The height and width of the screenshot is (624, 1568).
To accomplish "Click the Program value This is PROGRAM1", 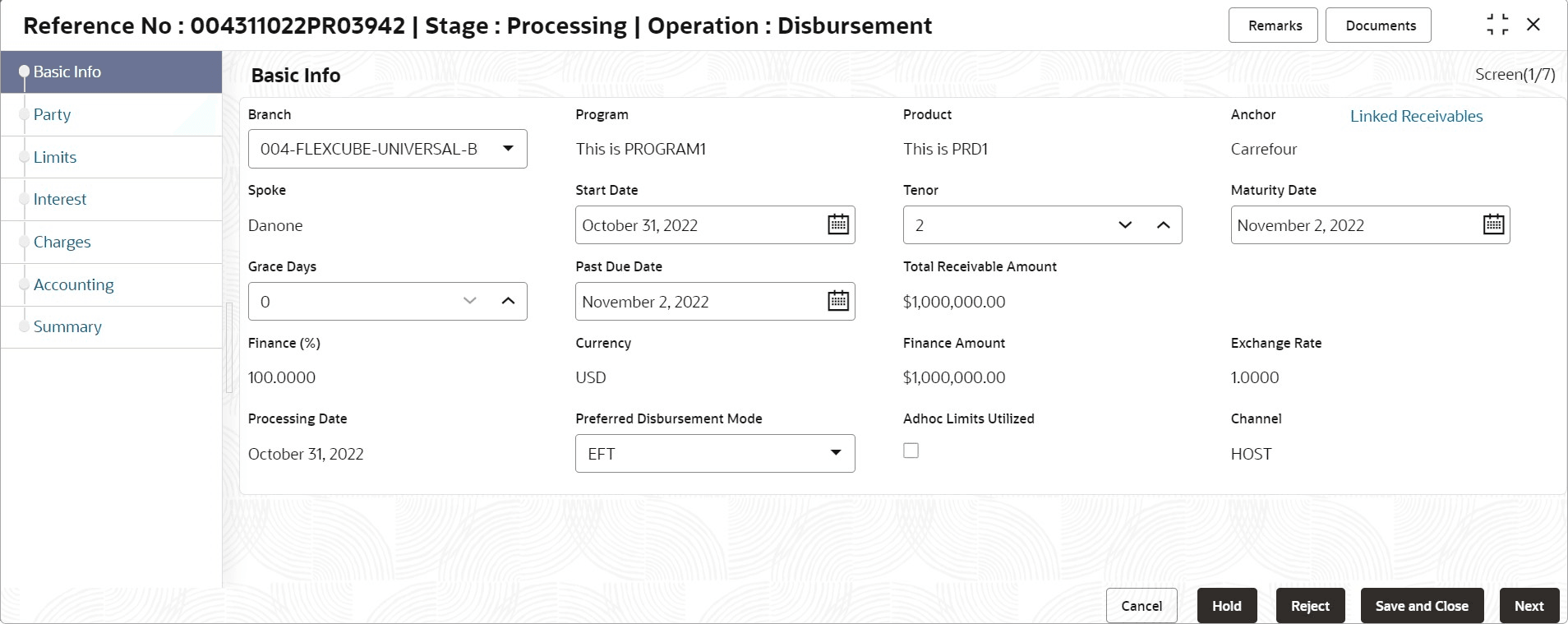I will [641, 149].
